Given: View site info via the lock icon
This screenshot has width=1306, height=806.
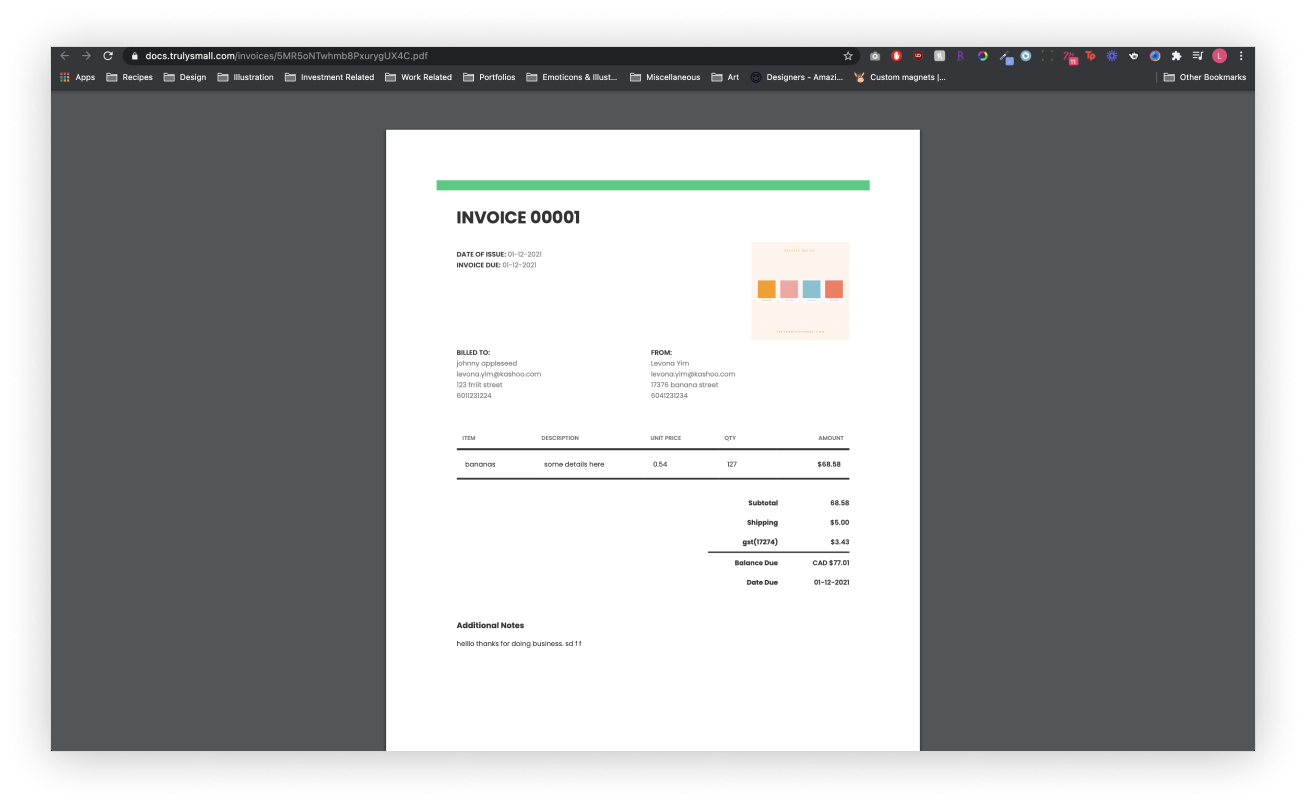Looking at the screenshot, I should pos(134,56).
